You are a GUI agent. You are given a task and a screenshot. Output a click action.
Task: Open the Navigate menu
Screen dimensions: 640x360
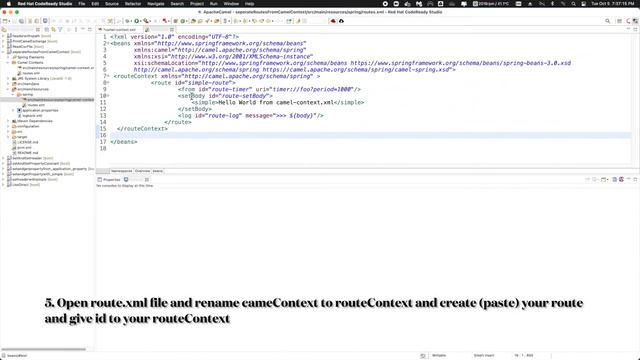156,4
